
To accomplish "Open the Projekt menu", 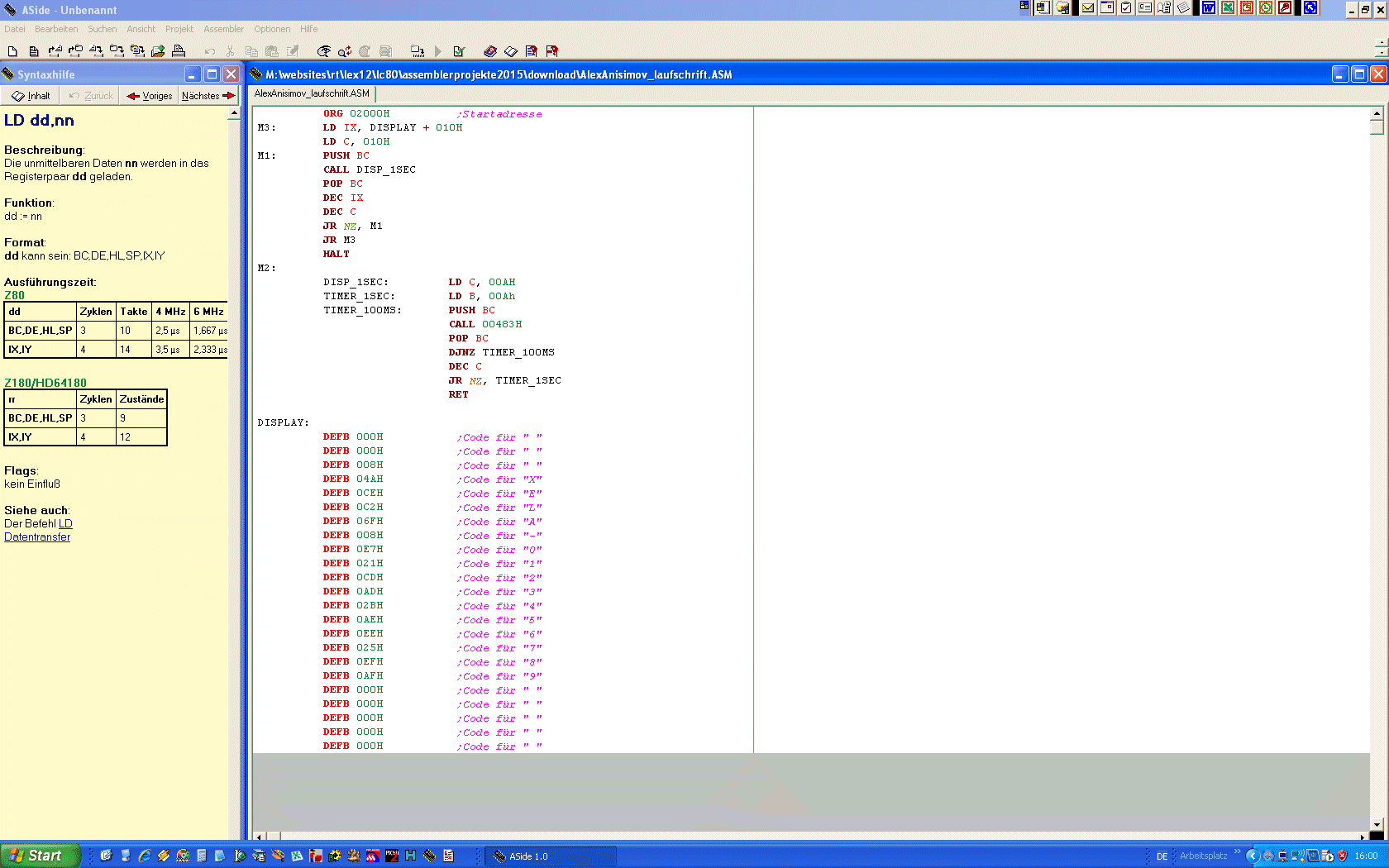I will pos(179,29).
